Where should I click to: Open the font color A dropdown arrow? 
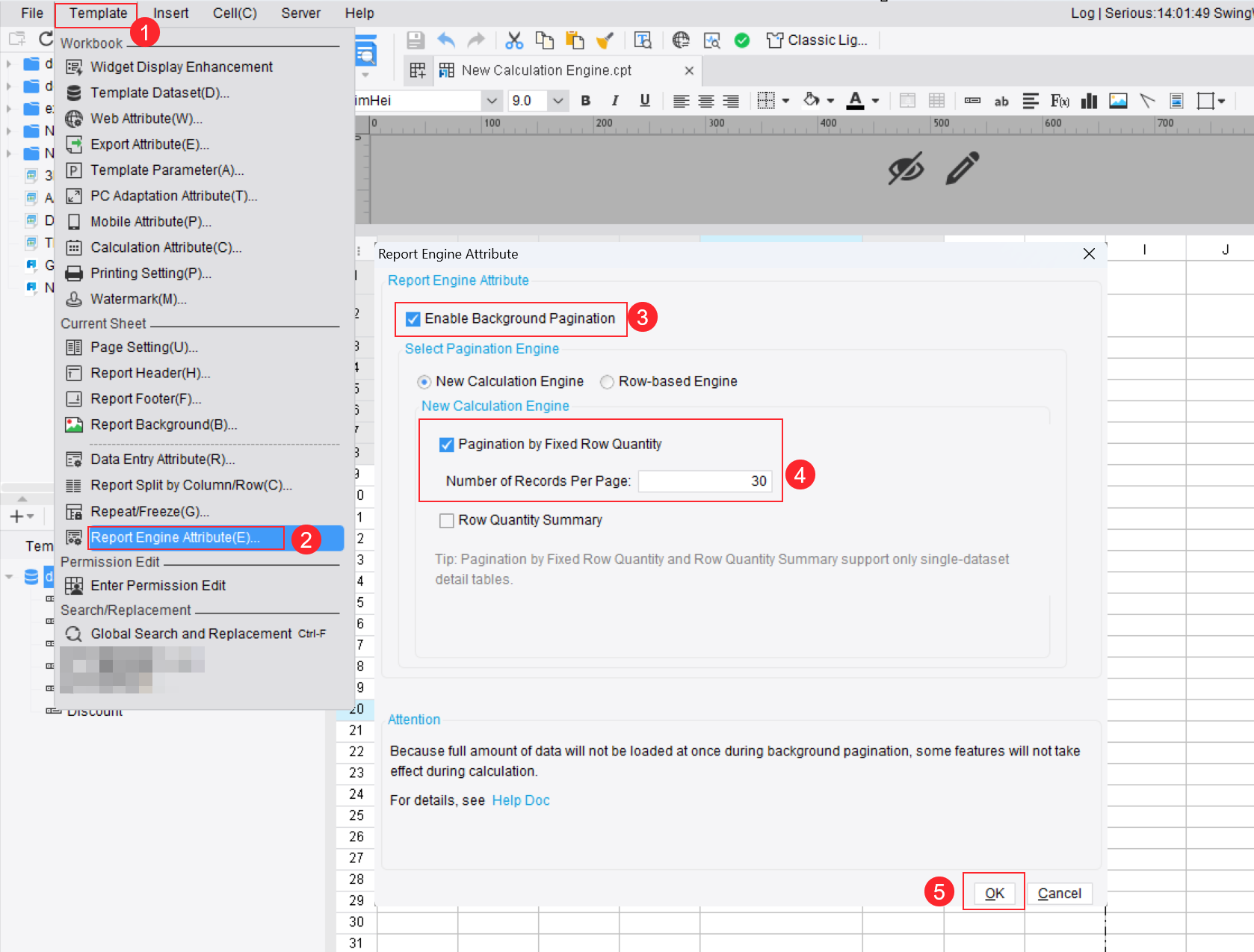click(x=875, y=101)
